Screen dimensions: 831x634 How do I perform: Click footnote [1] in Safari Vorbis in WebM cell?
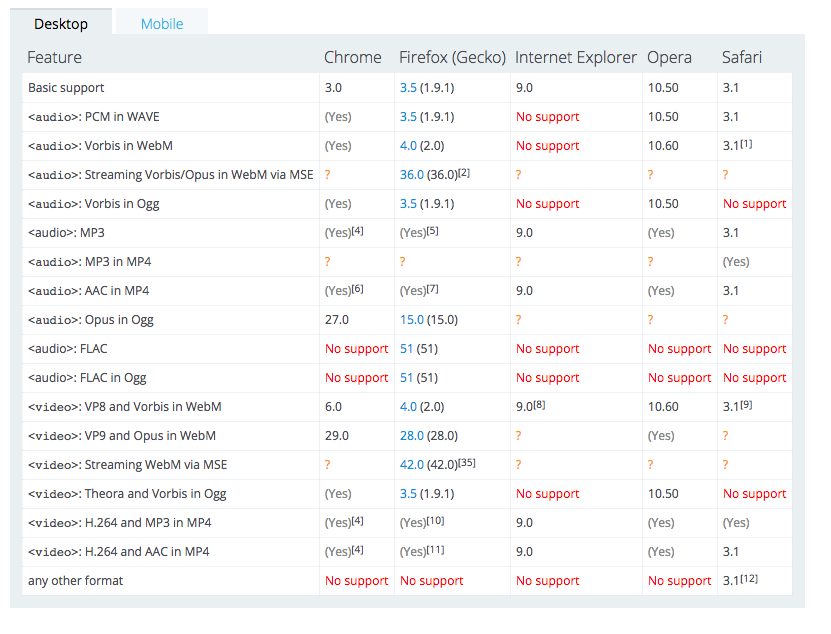click(x=746, y=144)
